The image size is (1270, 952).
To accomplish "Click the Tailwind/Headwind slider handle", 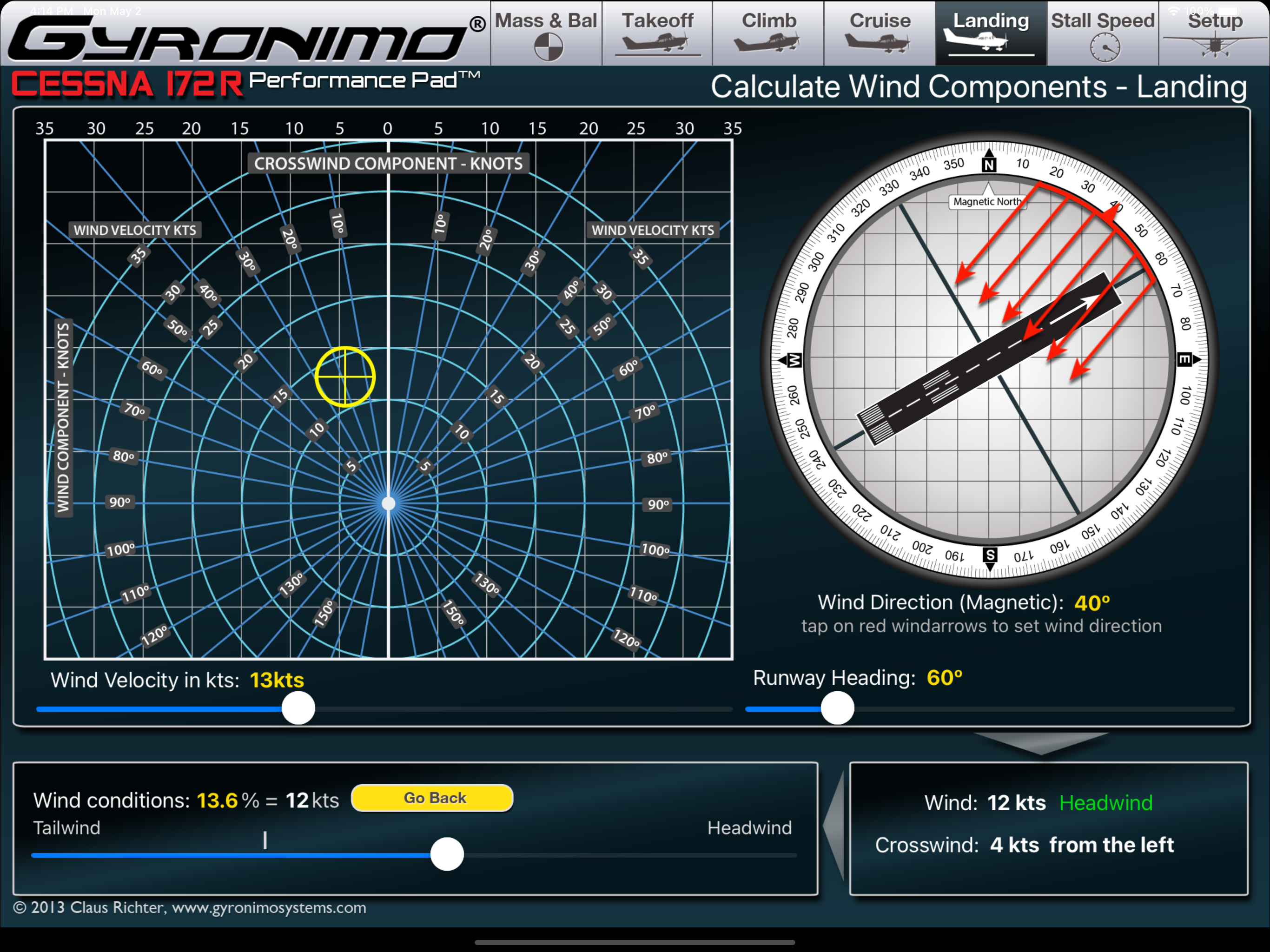I will [447, 854].
